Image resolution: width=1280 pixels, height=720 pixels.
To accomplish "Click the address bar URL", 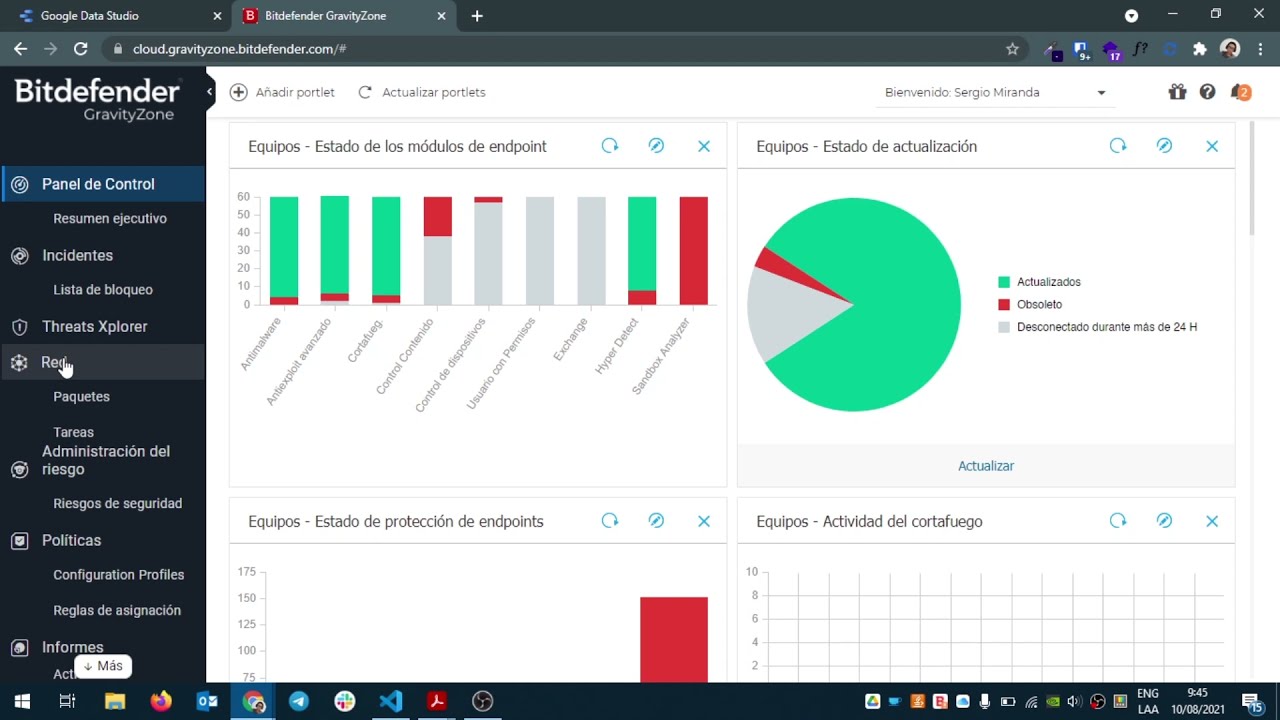I will [x=240, y=49].
